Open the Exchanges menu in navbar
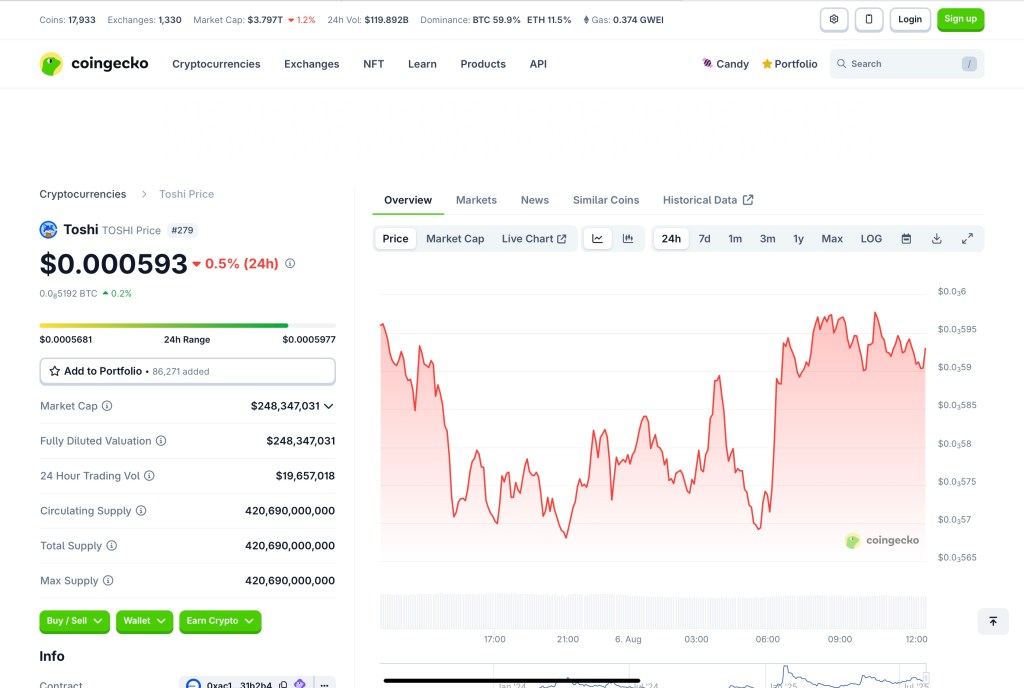Screen dimensions: 1024x688 click(311, 64)
